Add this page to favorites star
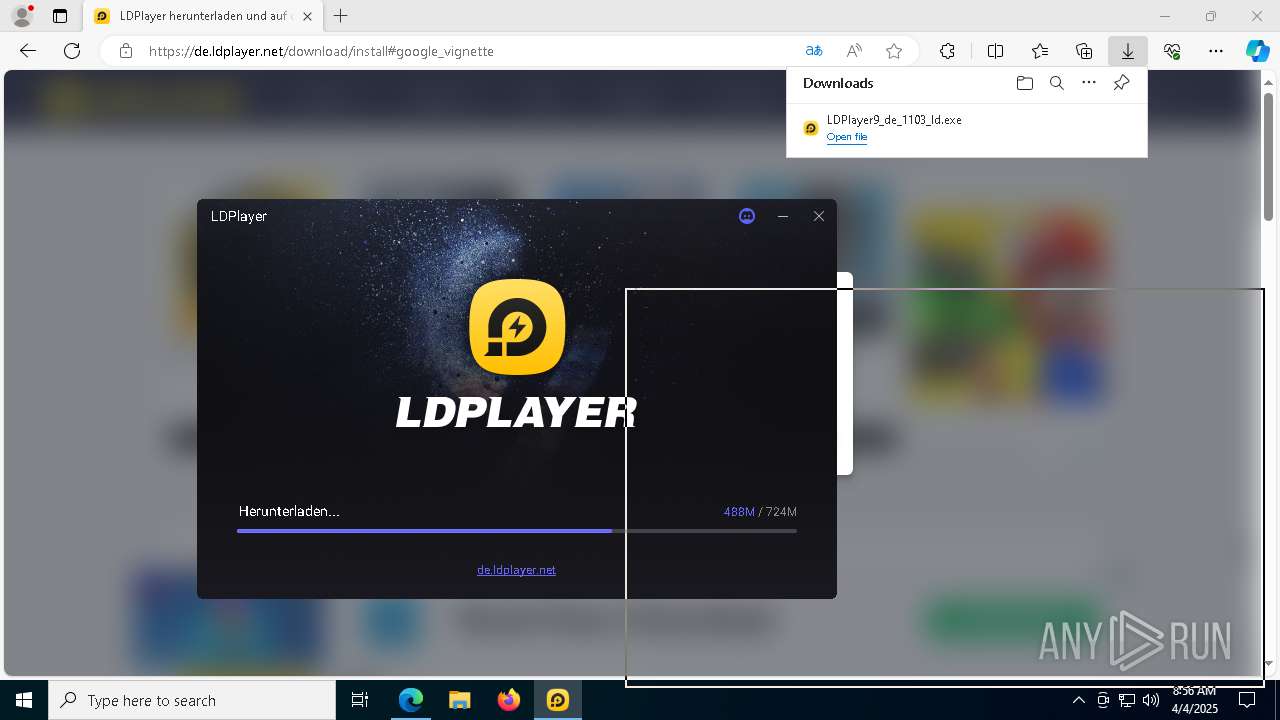Screen dimensions: 1280x720 894,51
